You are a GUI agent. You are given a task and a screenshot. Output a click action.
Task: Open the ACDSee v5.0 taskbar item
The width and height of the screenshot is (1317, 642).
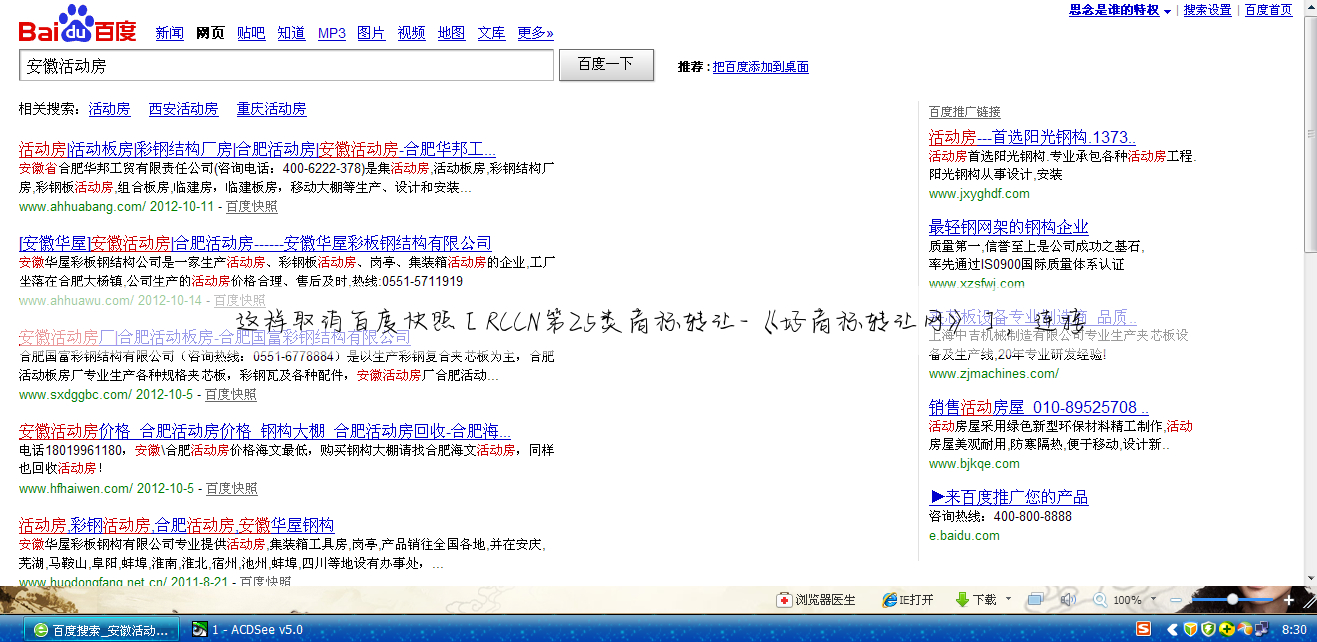(248, 629)
